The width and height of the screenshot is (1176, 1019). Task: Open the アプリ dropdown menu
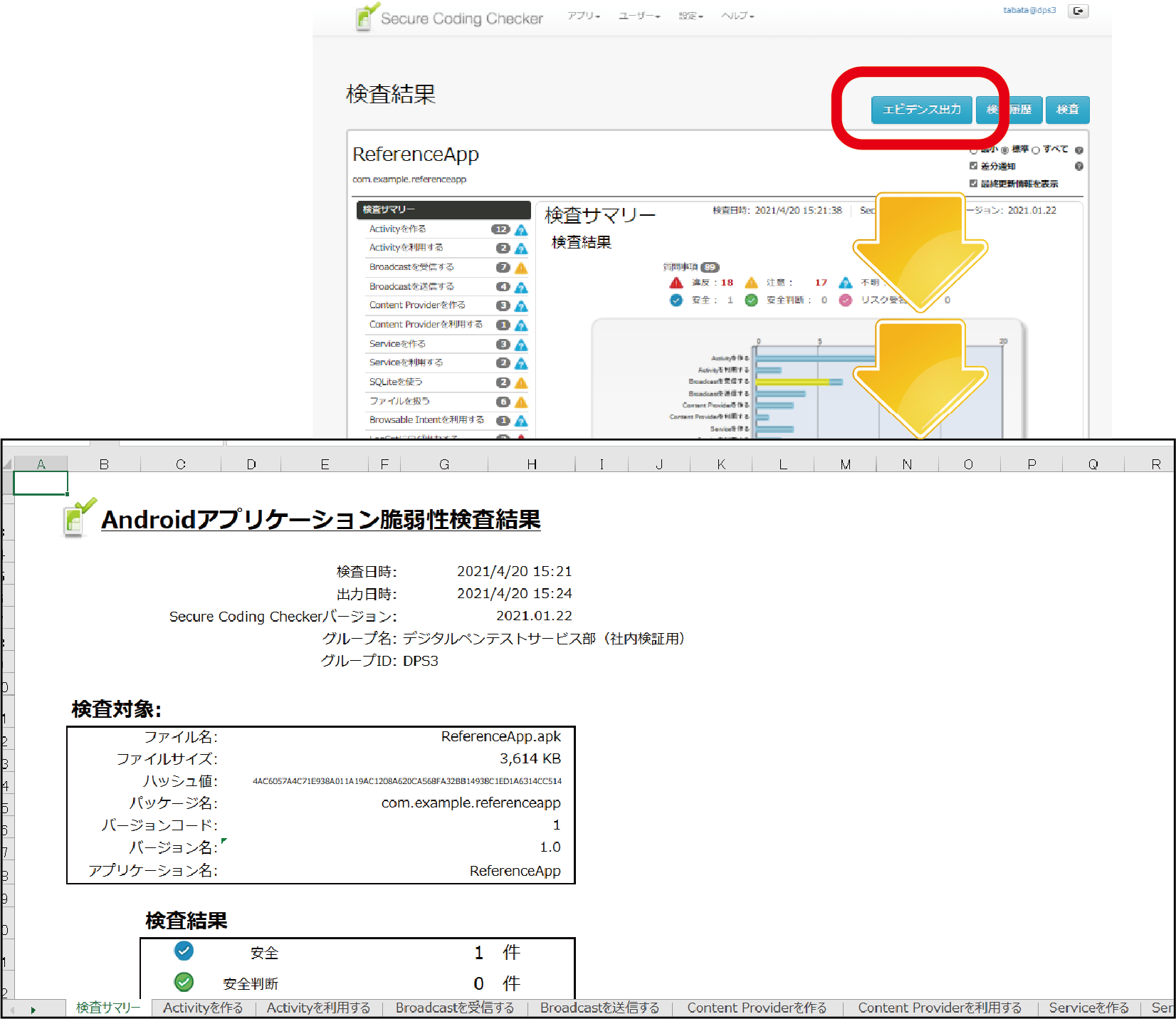(584, 16)
